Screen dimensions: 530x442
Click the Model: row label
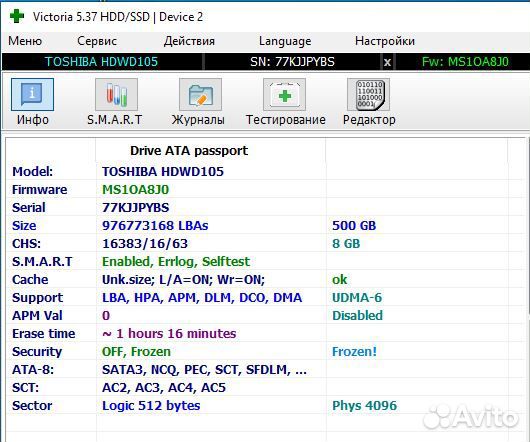click(32, 172)
